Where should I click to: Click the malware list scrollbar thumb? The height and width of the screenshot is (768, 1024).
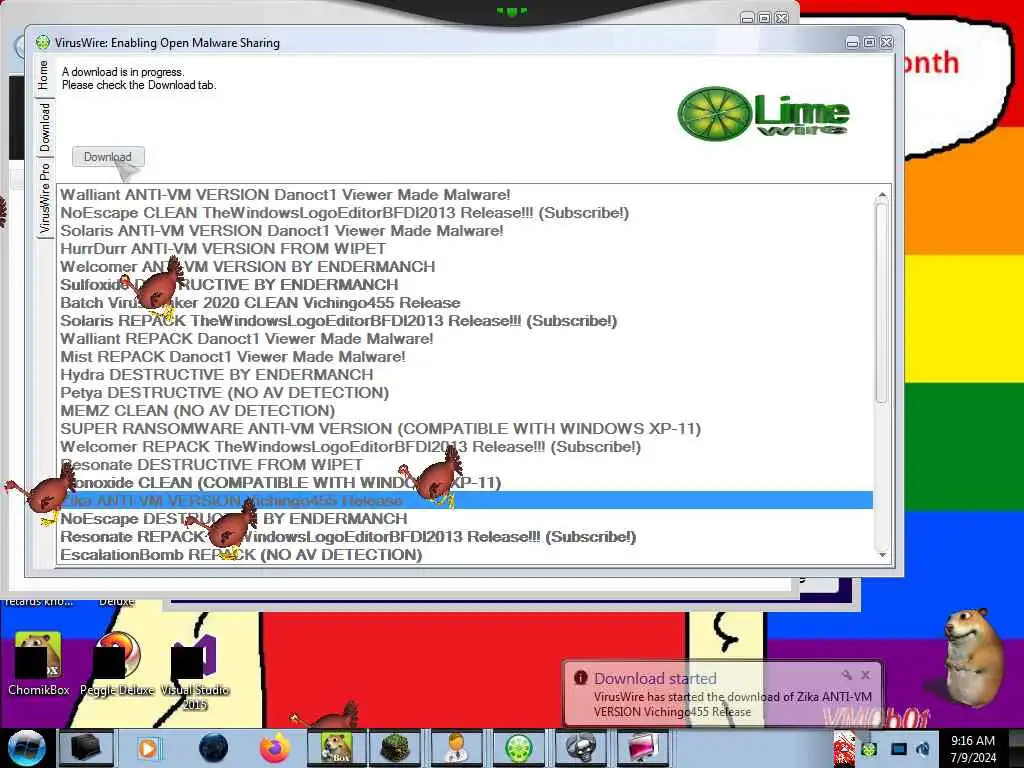[882, 302]
